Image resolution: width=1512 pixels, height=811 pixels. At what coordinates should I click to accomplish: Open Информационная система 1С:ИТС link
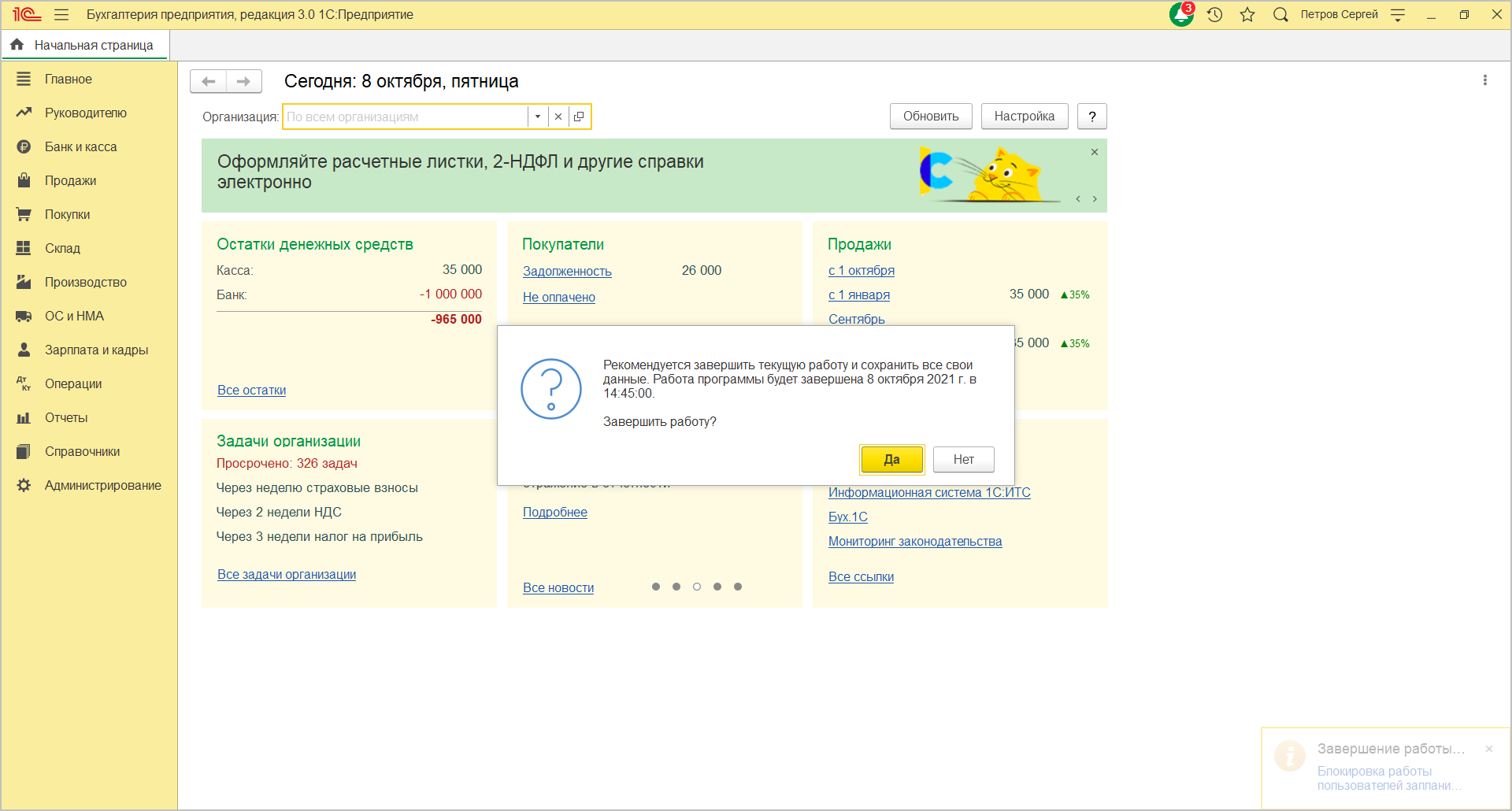click(x=929, y=492)
